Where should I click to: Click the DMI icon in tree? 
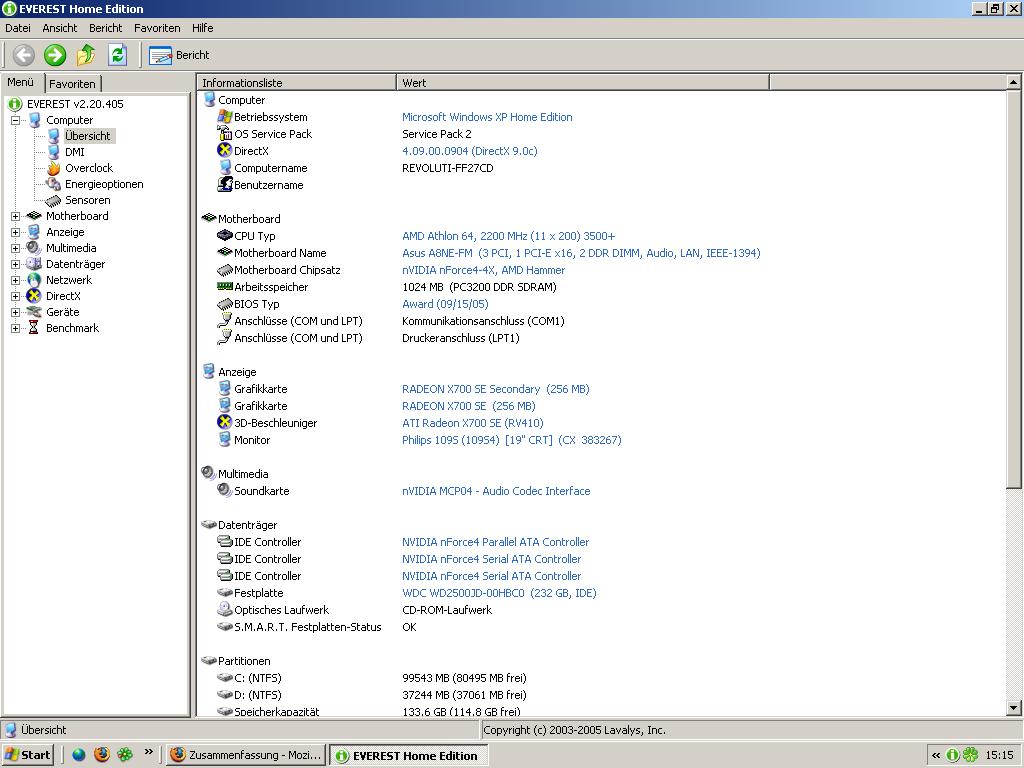(x=54, y=152)
